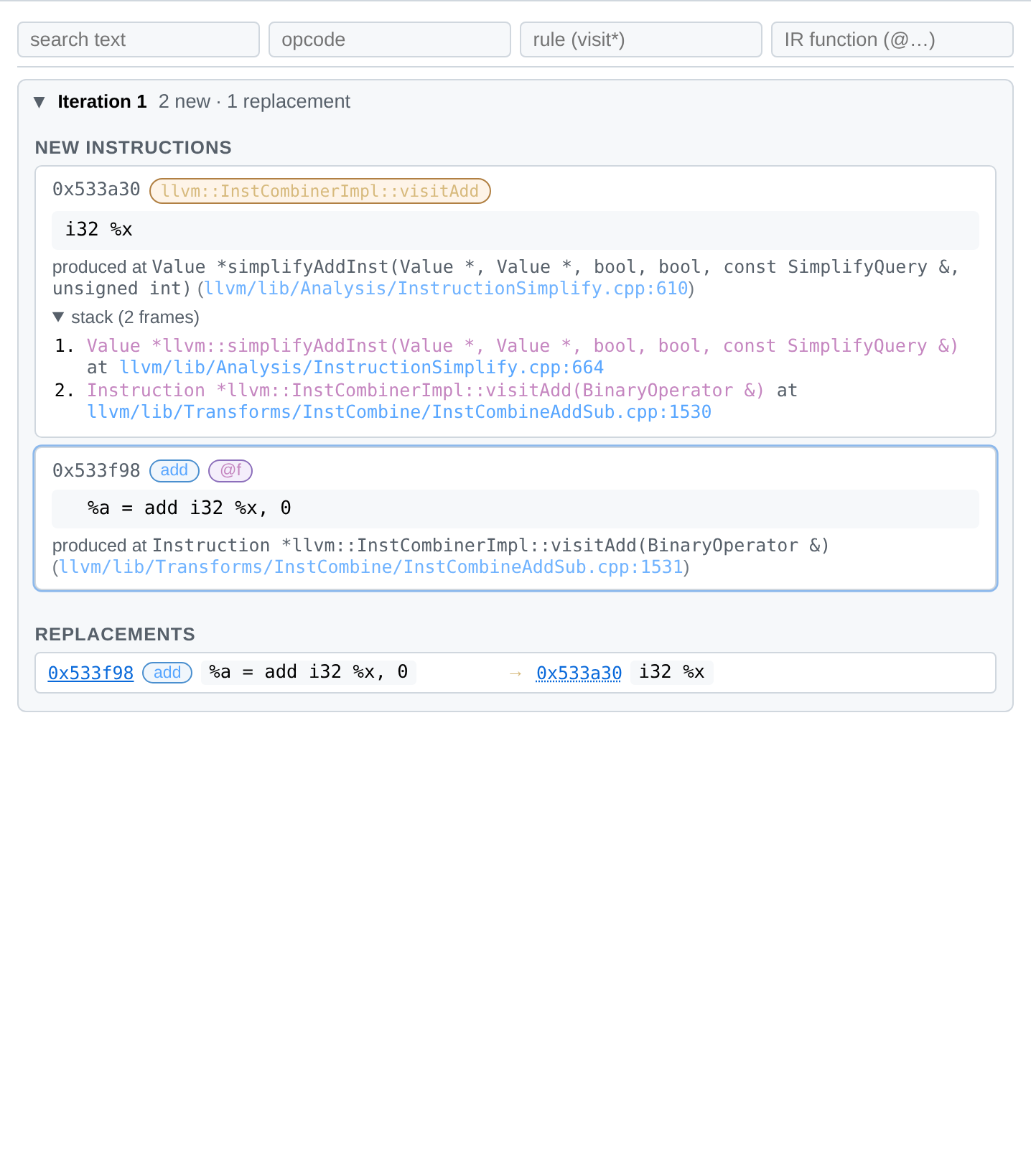The image size is (1031, 1176).
Task: Open InstCombineAddSub.cpp:1530 source link
Action: tap(399, 412)
